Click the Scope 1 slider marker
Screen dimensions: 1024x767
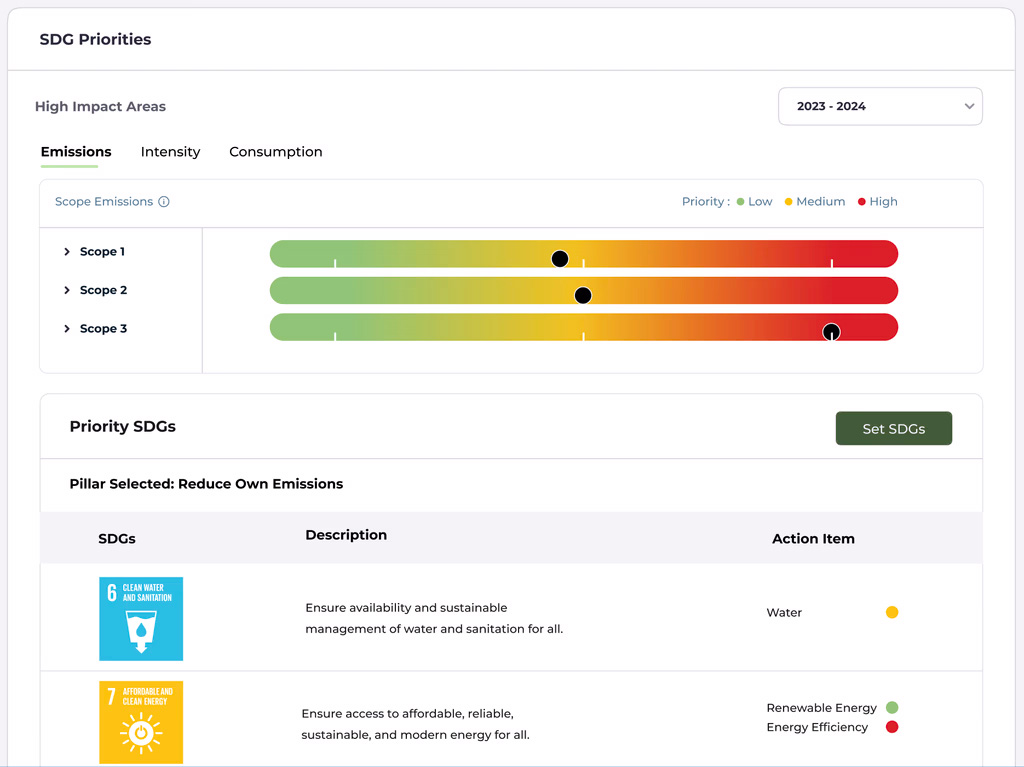[x=560, y=259]
